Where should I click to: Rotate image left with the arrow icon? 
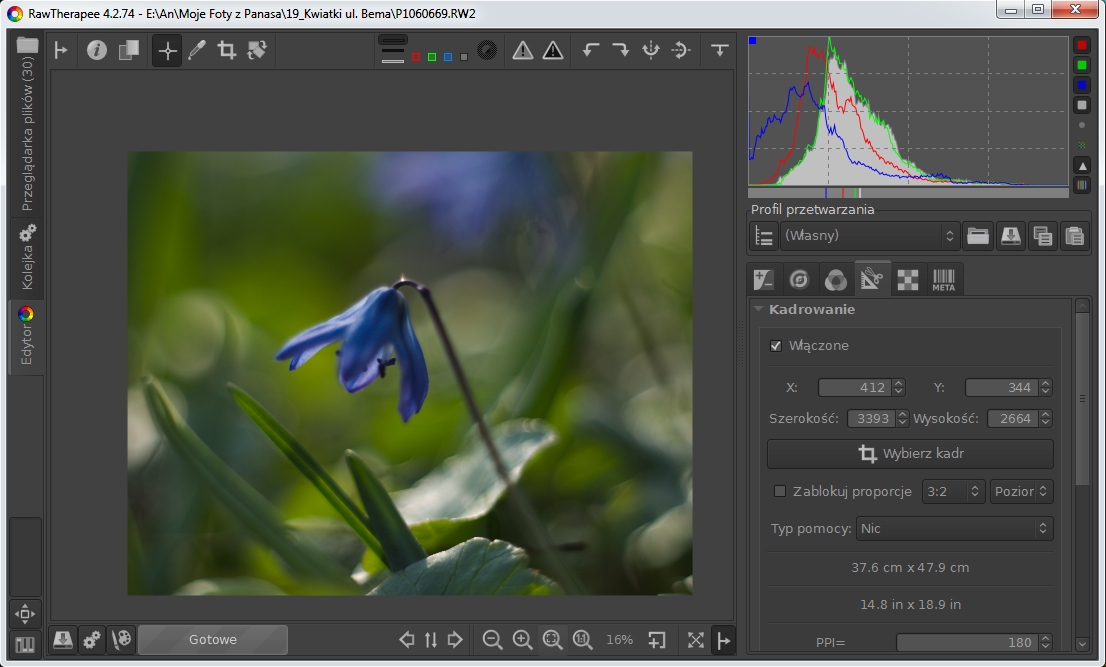click(591, 50)
